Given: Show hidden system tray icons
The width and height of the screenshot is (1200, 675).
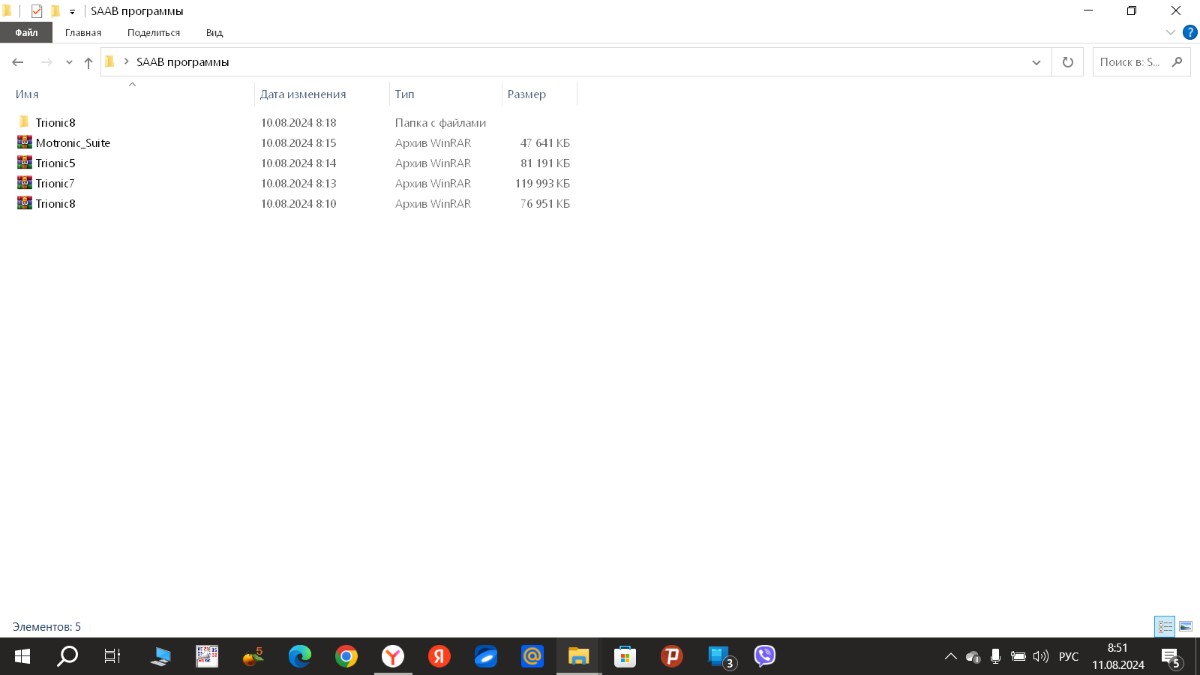Looking at the screenshot, I should [x=950, y=656].
